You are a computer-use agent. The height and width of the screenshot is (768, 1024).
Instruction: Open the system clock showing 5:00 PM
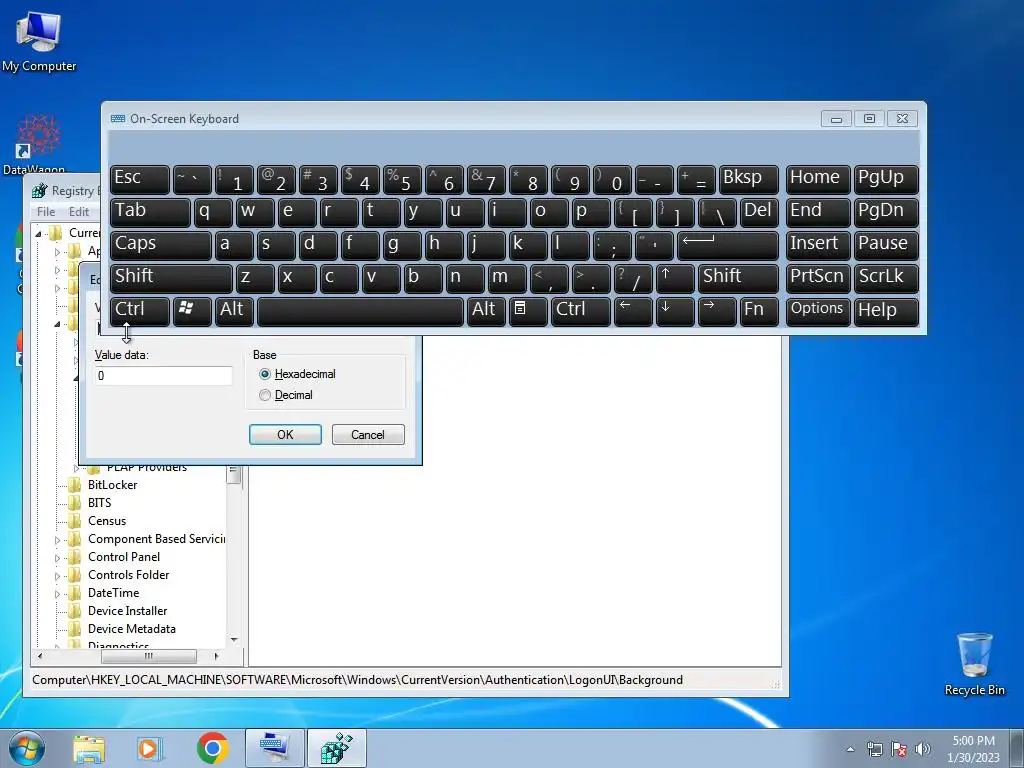click(973, 749)
